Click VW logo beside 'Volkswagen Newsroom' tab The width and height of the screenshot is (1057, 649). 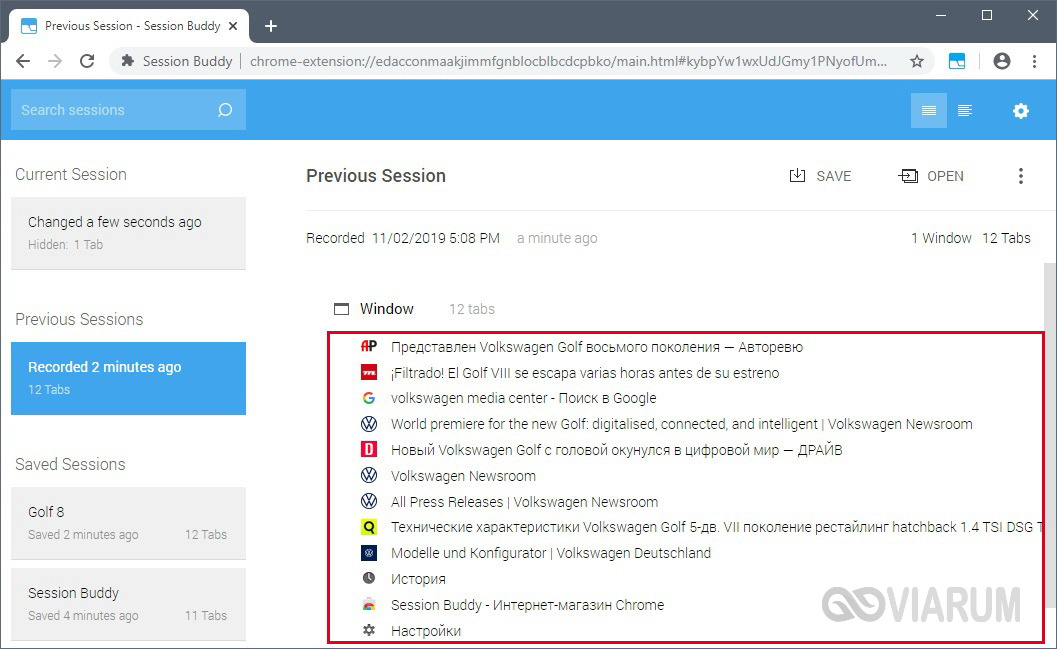369,475
